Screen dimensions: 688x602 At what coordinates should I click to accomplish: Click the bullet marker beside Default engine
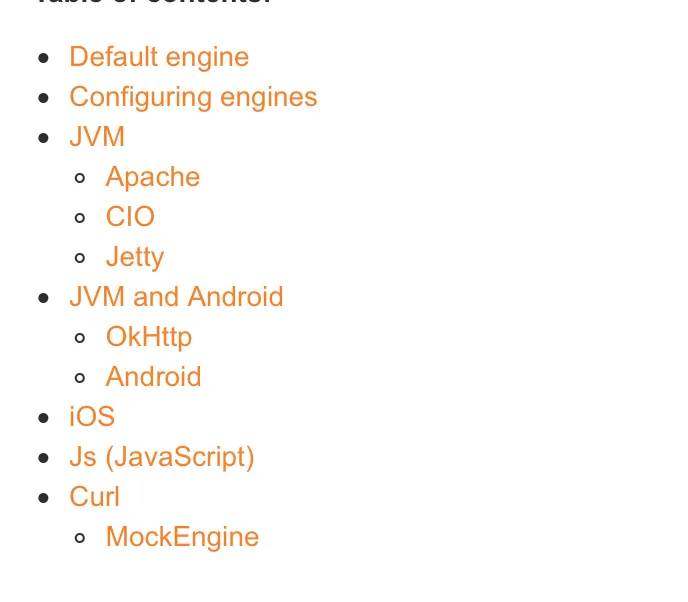tap(43, 58)
